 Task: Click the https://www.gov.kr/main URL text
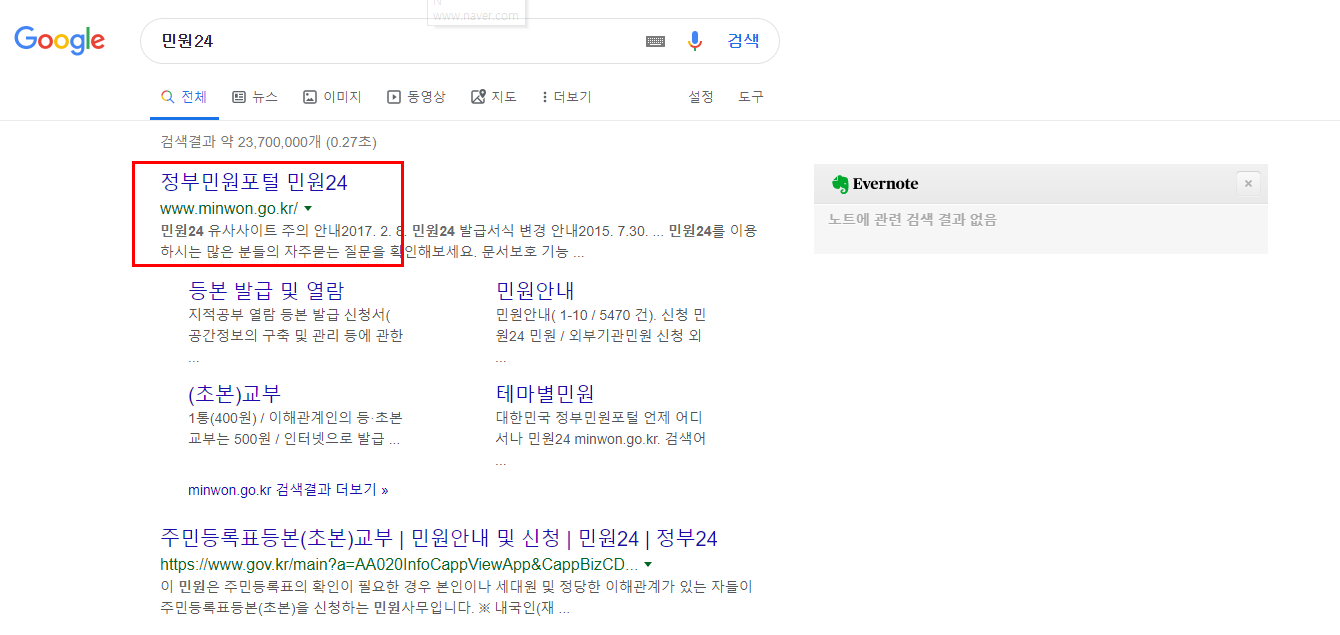pos(399,565)
